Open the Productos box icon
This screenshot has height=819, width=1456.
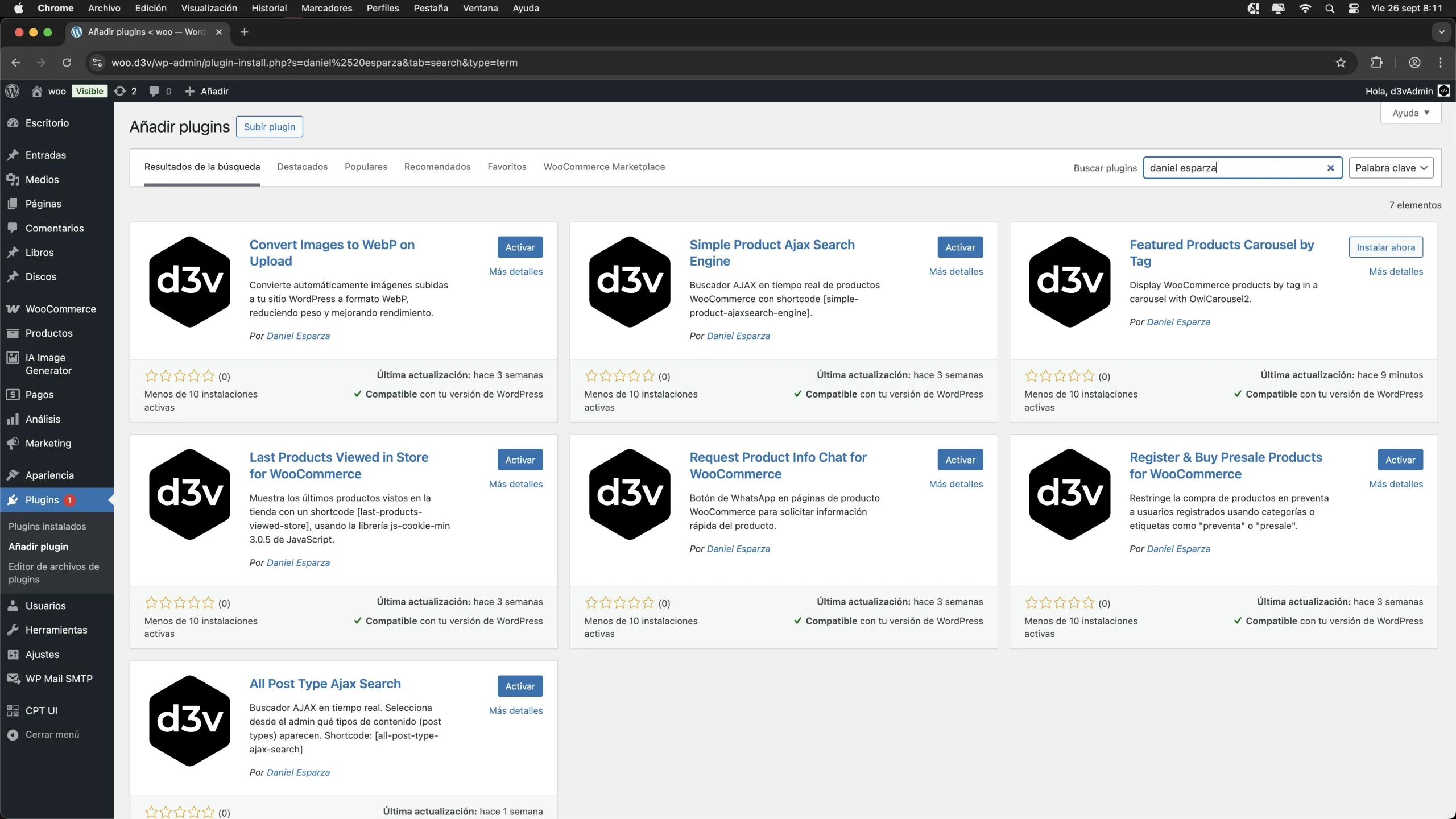(13, 333)
